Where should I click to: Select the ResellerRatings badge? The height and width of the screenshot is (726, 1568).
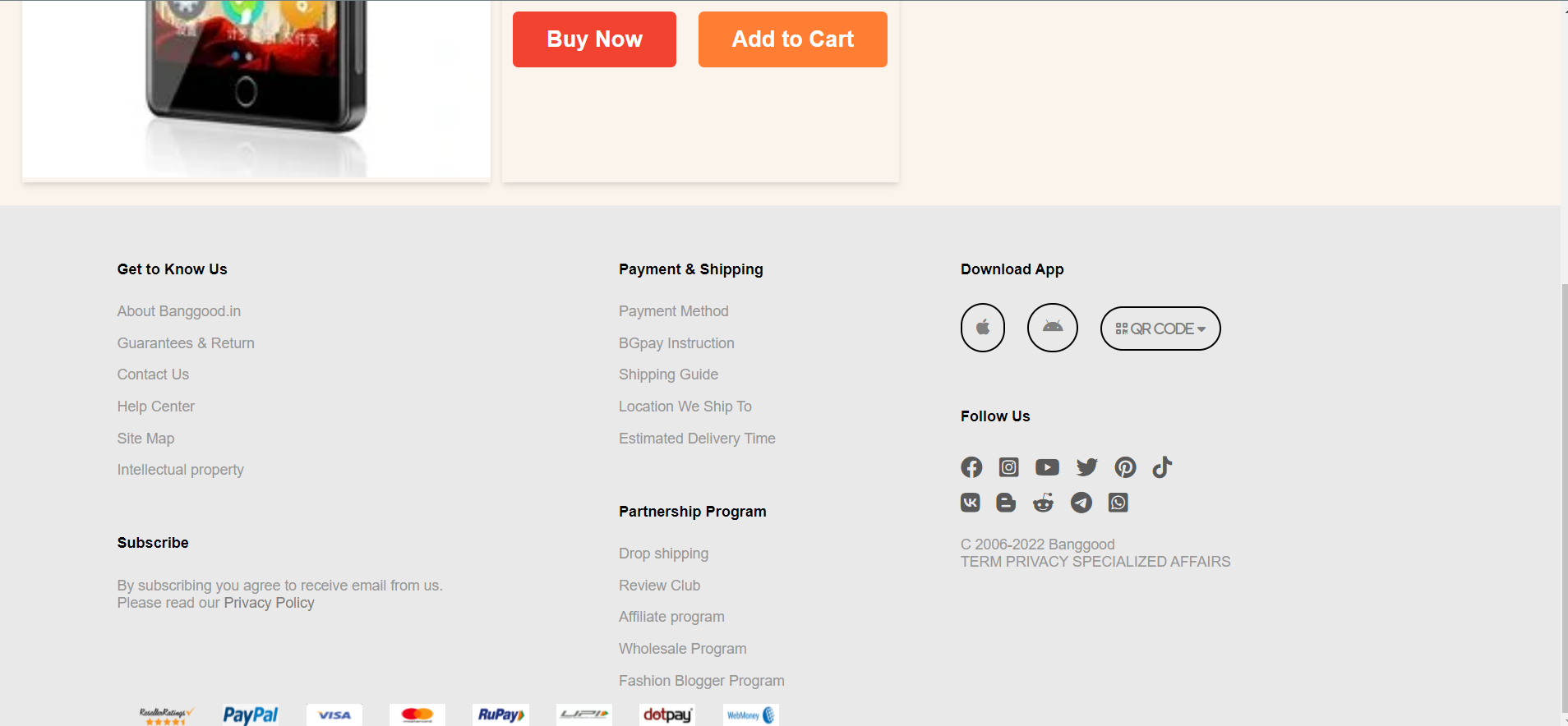click(x=167, y=715)
